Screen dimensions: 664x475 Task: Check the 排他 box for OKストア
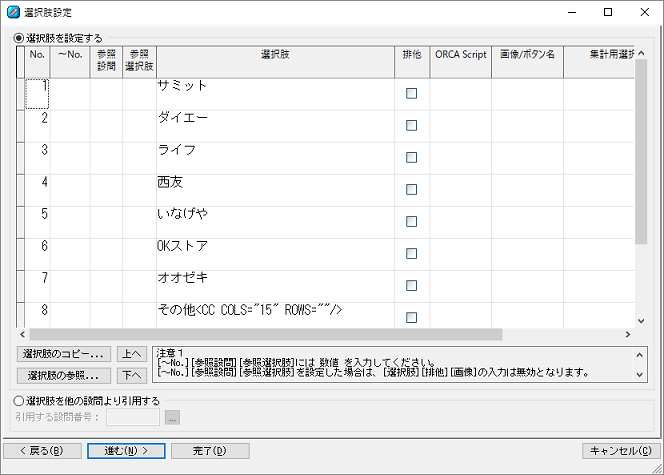click(411, 254)
